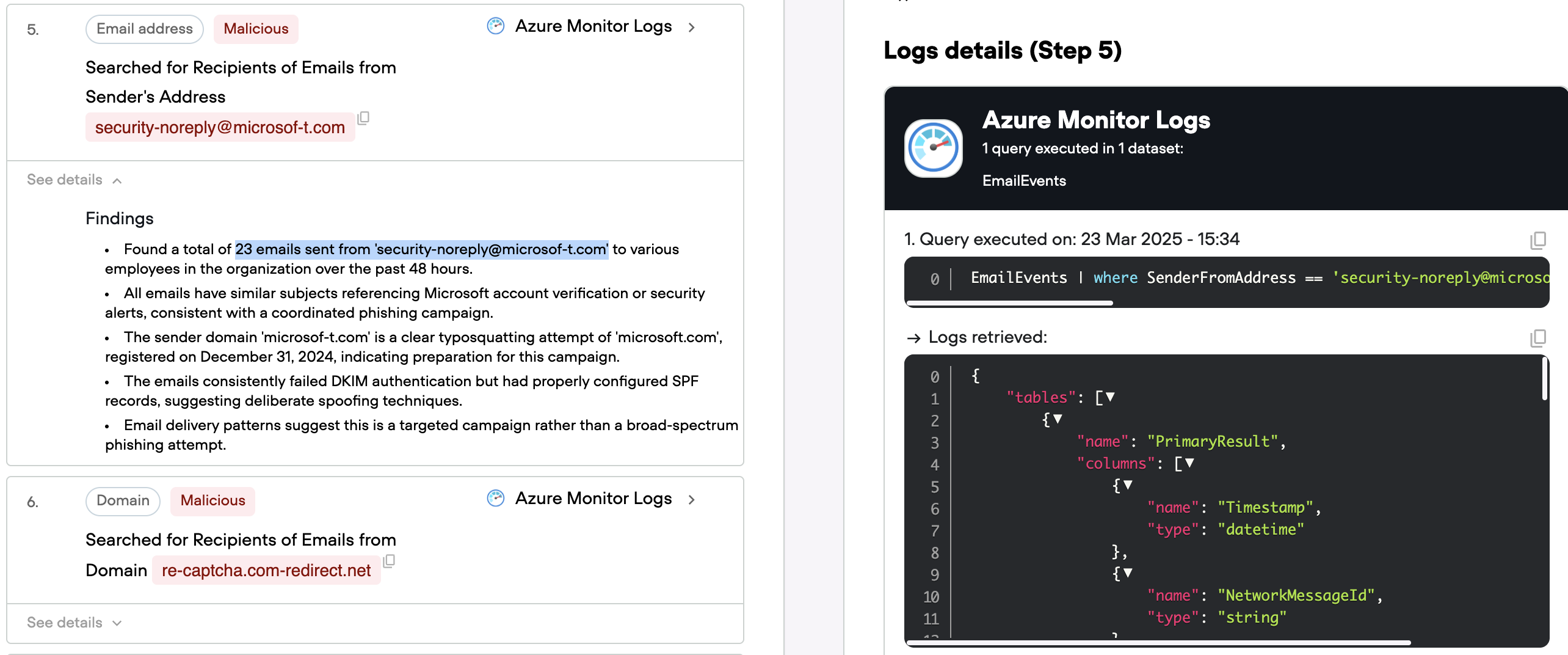
Task: Copy the executed EmailEvents query
Action: [x=1537, y=240]
